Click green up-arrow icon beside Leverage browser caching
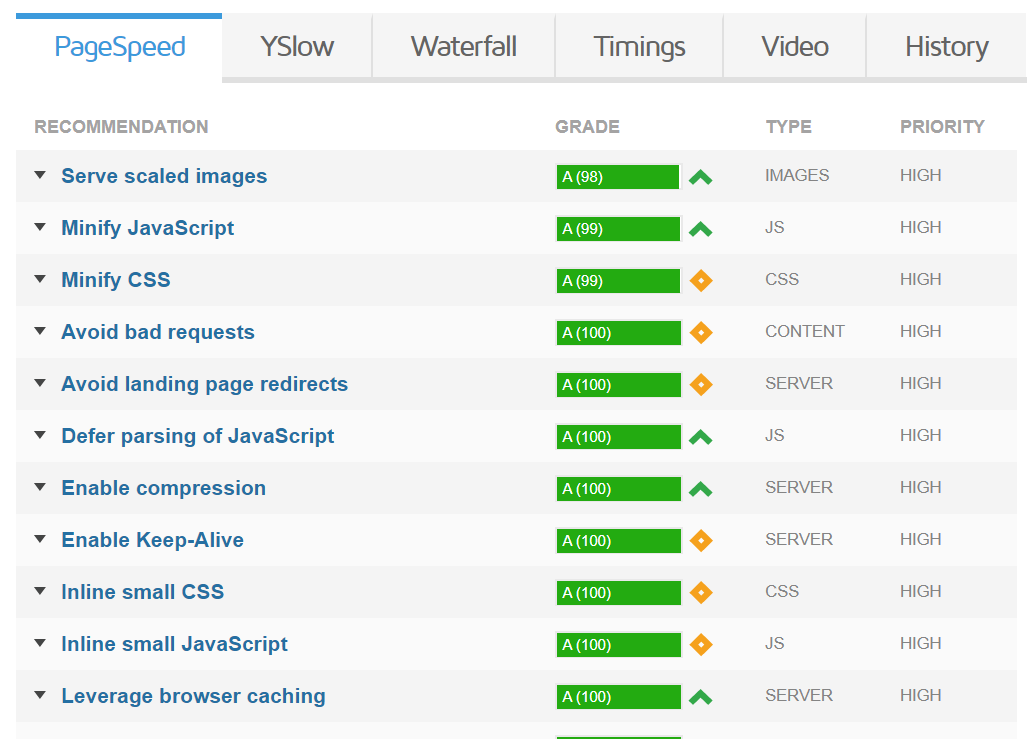 click(700, 697)
